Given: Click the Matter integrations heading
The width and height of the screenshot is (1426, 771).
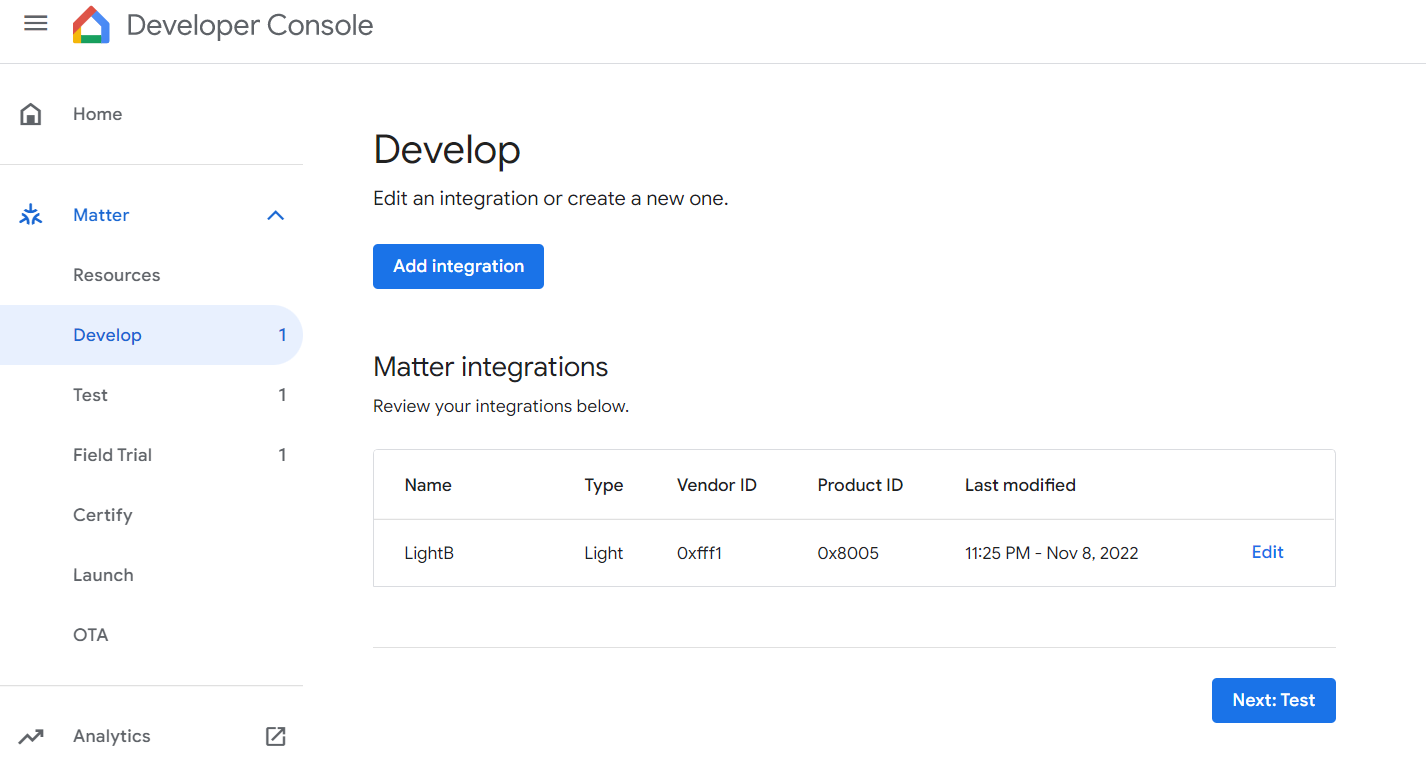Looking at the screenshot, I should tap(490, 367).
